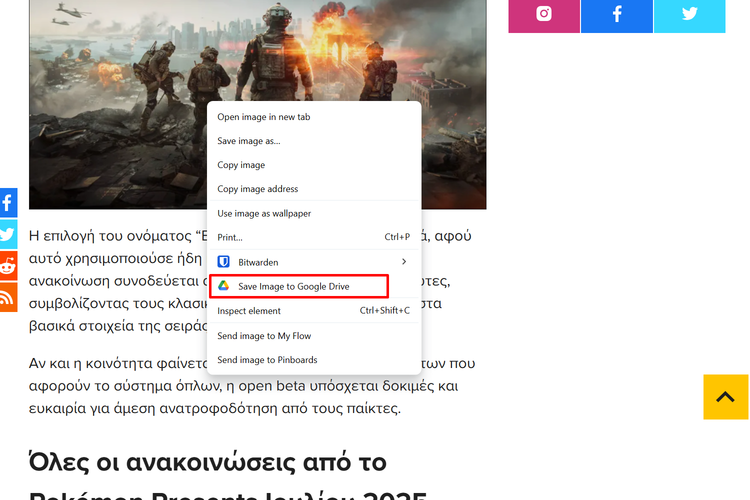Screen dimensions: 750x500
Task: Share via left sidebar Twitter icon
Action: click(8, 234)
